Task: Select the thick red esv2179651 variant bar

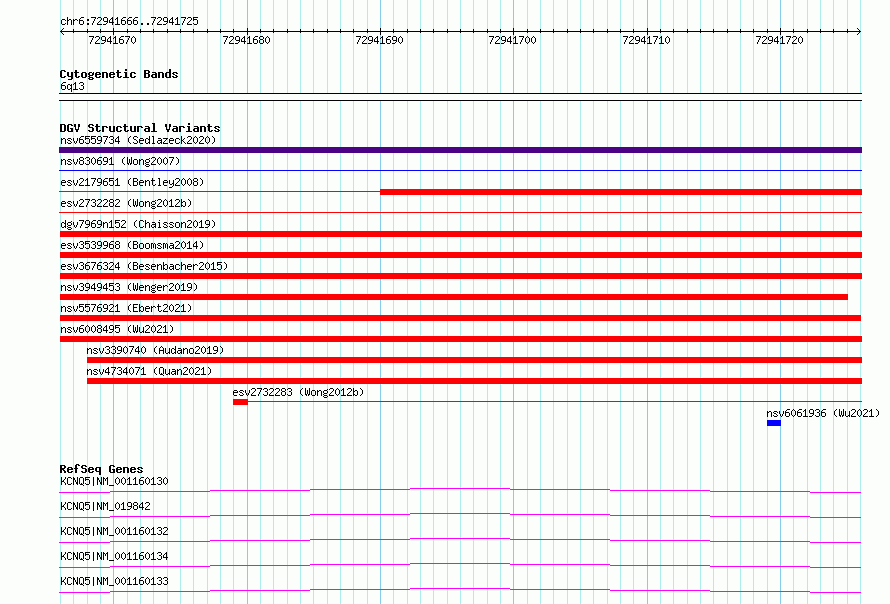Action: [x=621, y=192]
